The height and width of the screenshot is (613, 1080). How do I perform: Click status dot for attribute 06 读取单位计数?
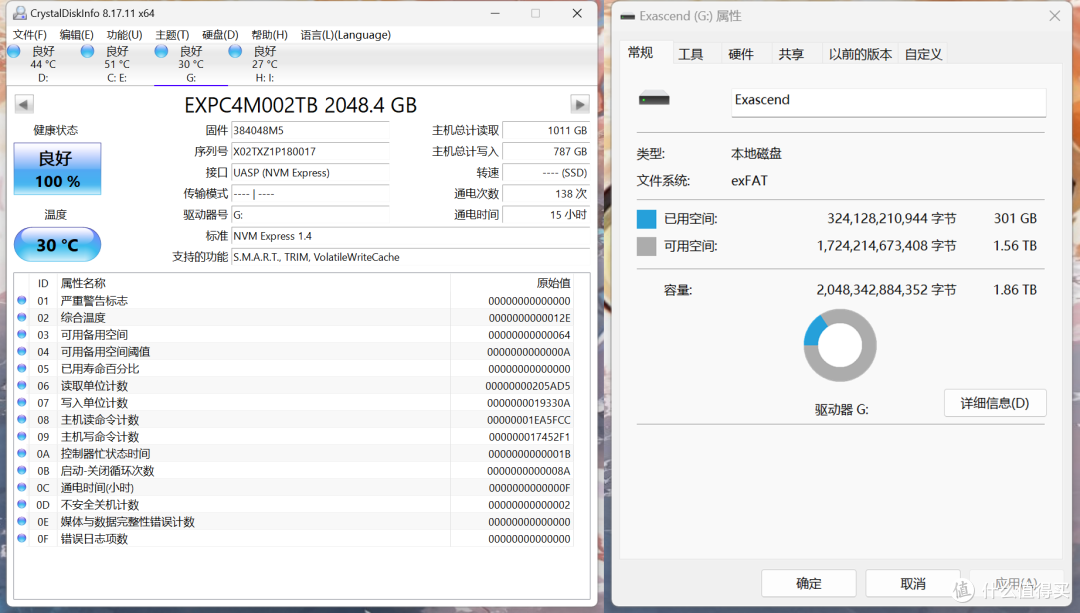(22, 385)
